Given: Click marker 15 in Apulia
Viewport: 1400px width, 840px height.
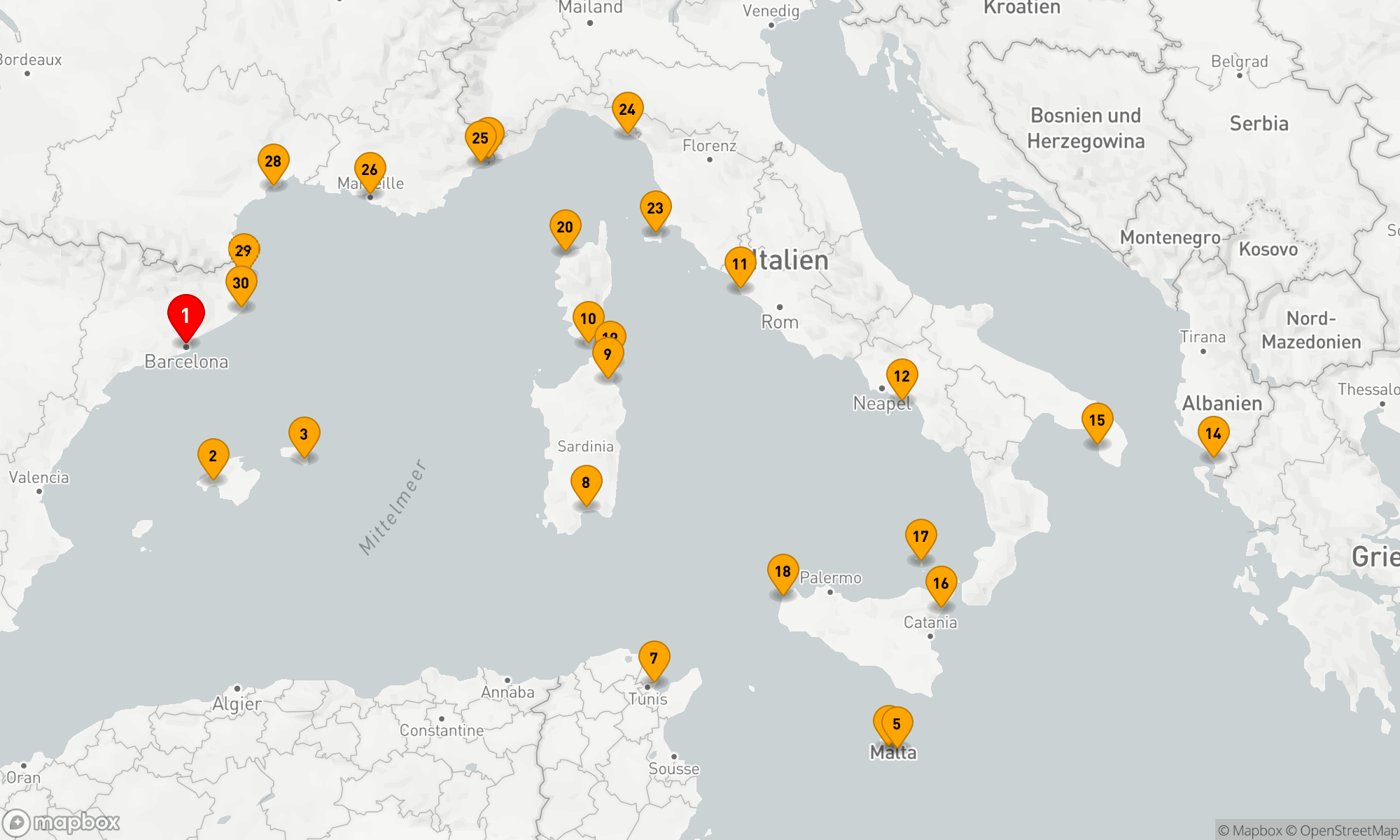Looking at the screenshot, I should [1099, 420].
